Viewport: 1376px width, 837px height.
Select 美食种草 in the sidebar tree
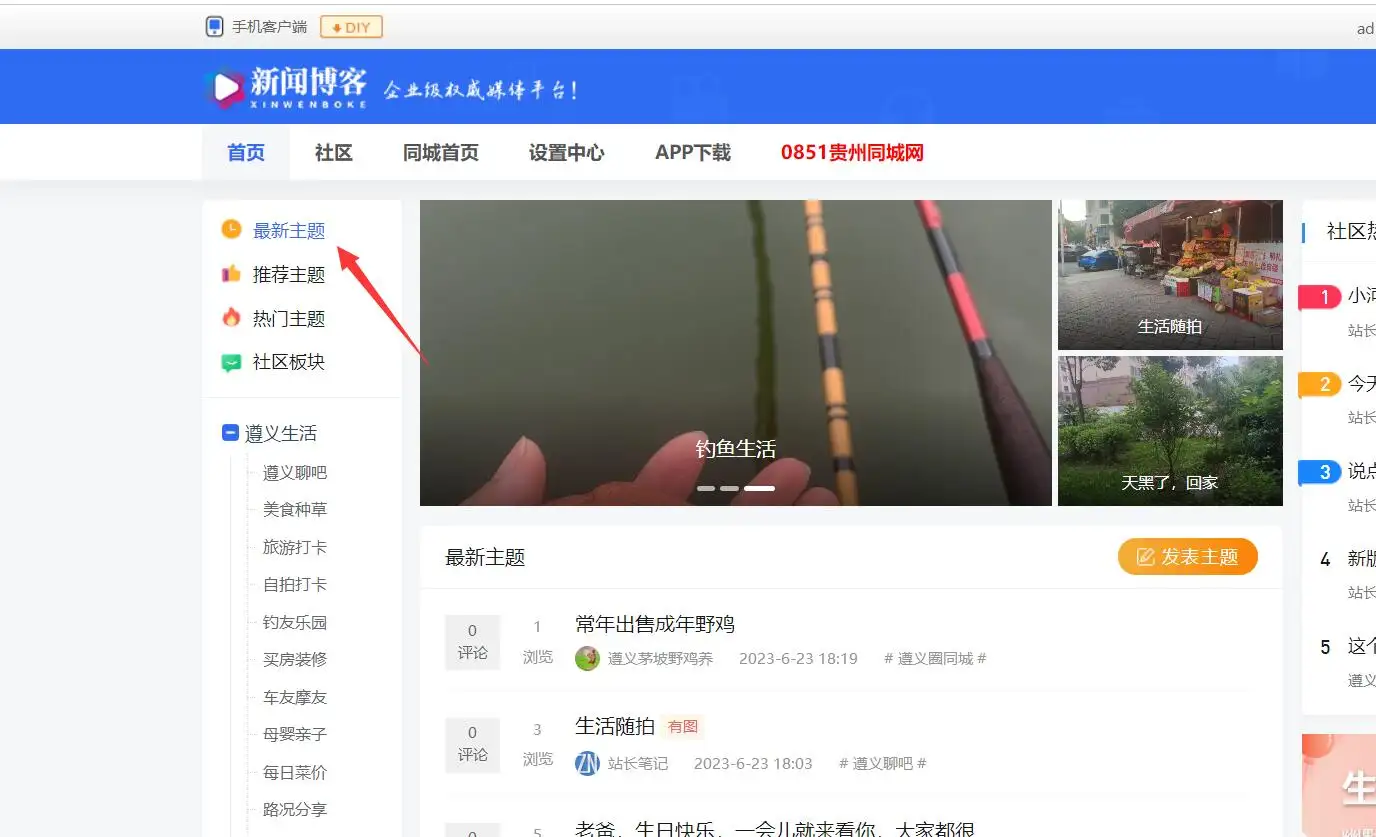[x=295, y=510]
